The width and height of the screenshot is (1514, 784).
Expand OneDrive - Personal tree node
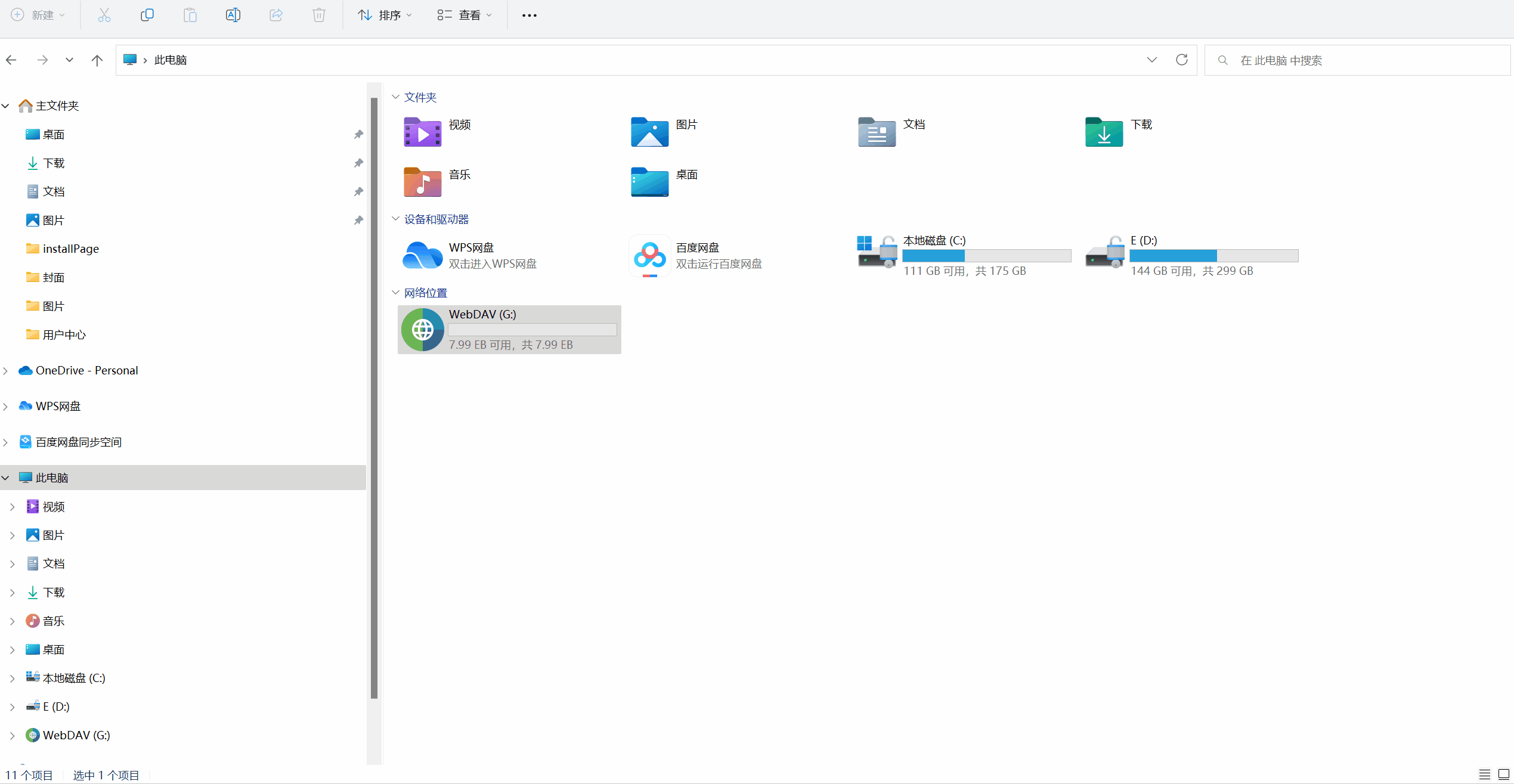5,371
